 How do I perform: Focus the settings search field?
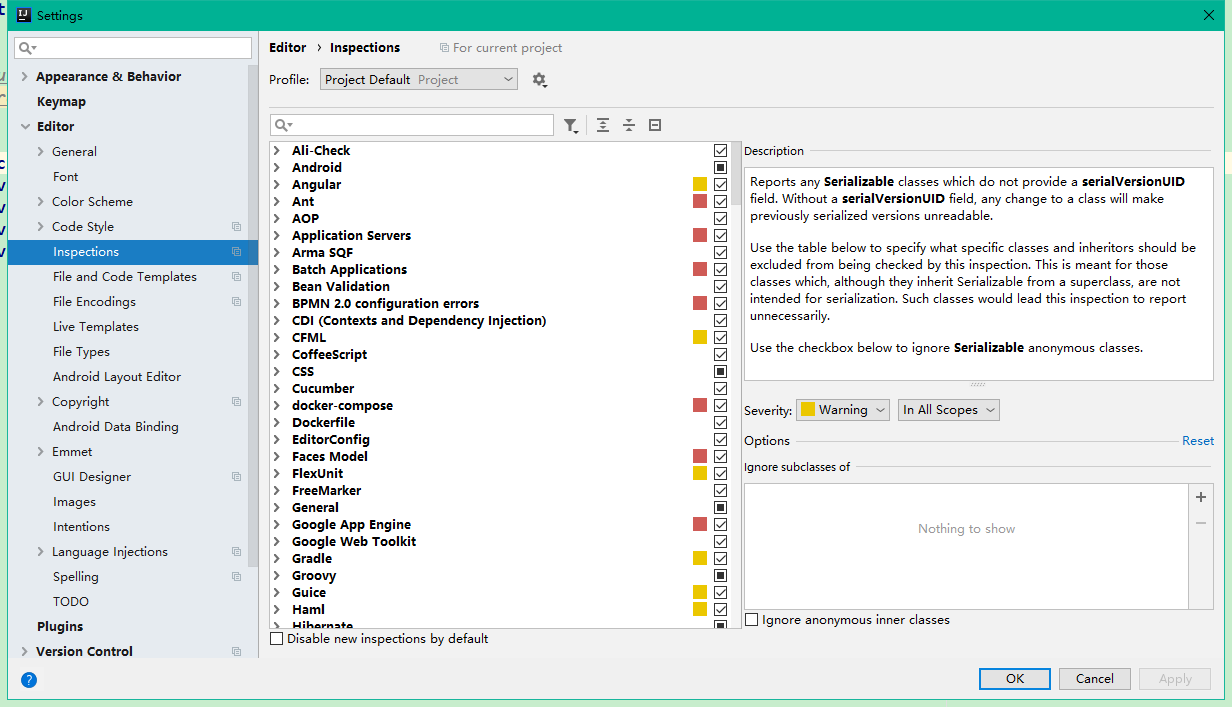point(133,48)
